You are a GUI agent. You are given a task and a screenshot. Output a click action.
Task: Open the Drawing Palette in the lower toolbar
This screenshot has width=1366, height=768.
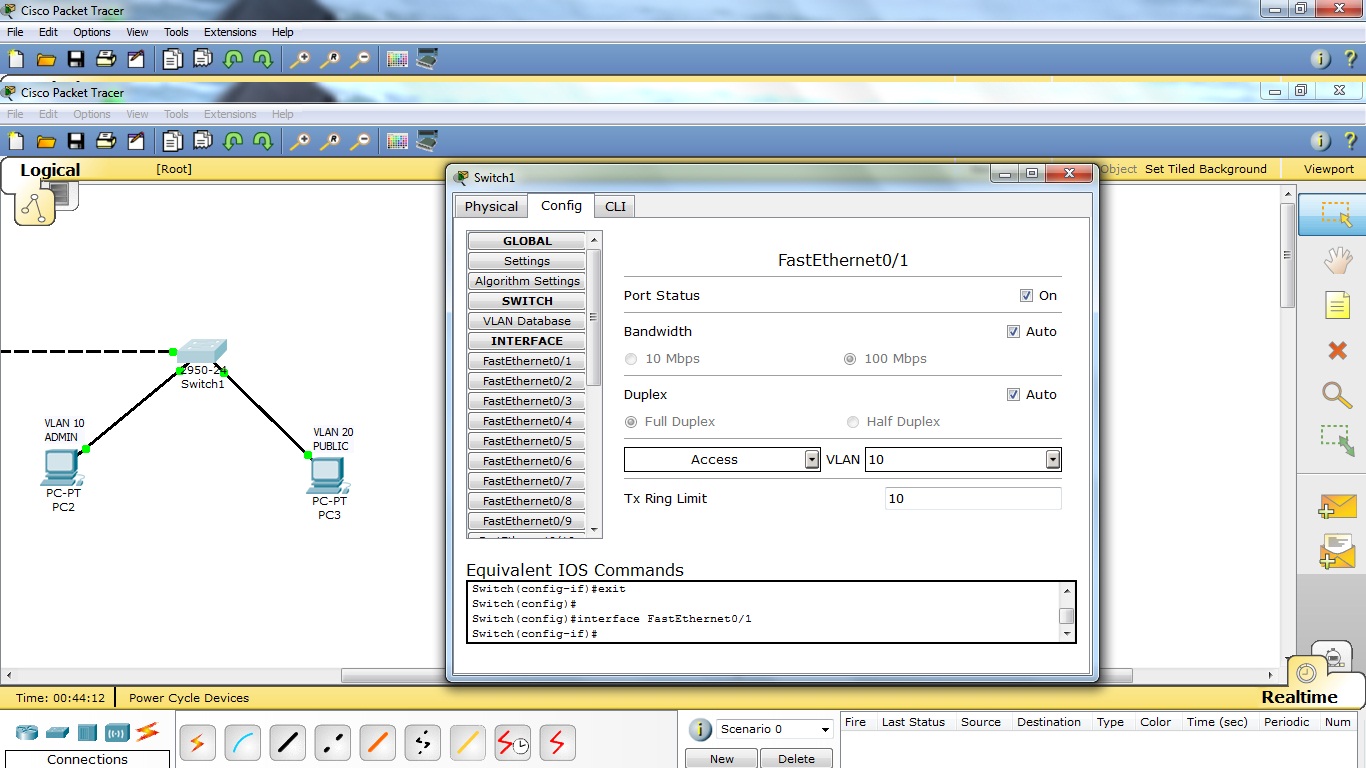tap(397, 141)
